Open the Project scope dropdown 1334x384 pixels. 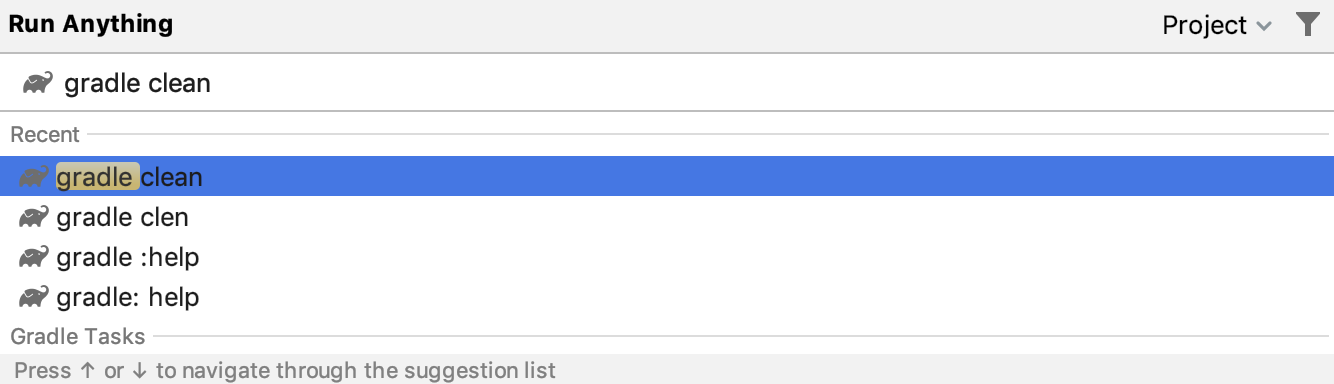pos(1217,25)
